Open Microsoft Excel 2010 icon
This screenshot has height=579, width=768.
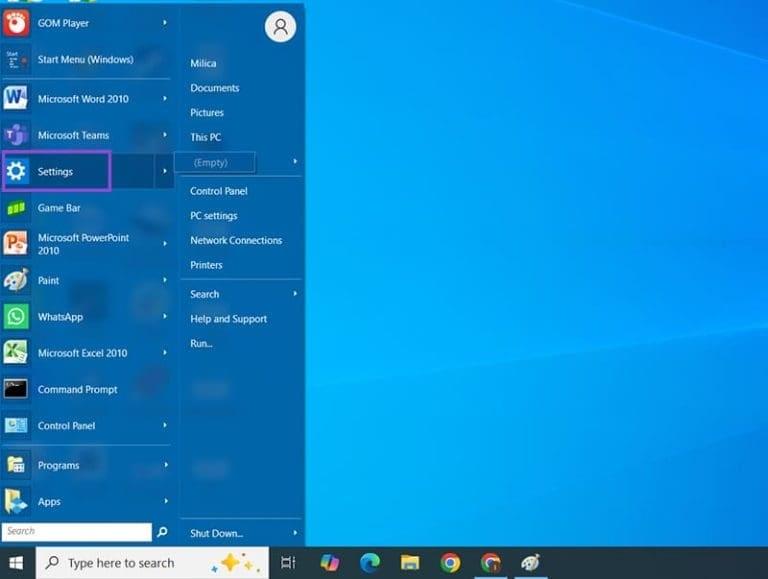(x=16, y=353)
